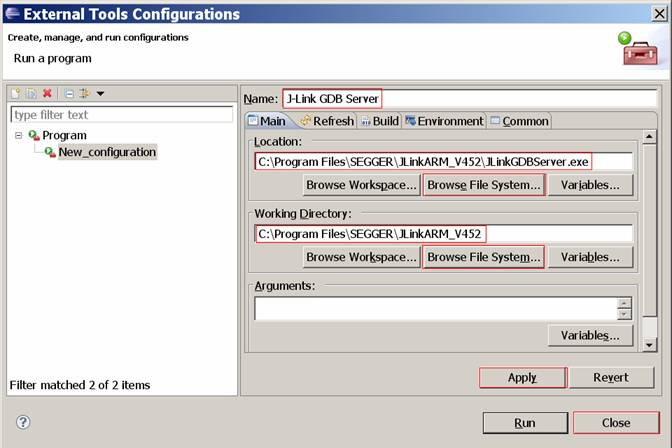Click the red toolbox icon in header
The image size is (672, 448).
click(x=639, y=53)
